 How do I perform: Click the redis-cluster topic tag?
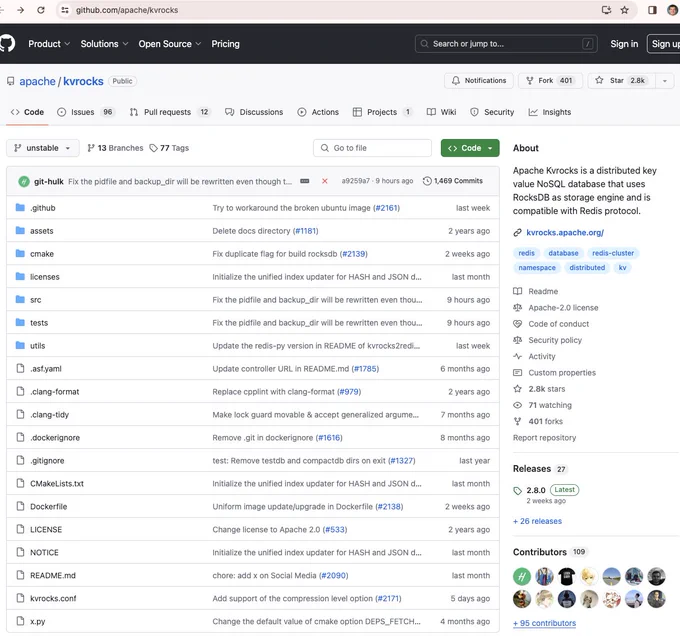click(x=613, y=253)
